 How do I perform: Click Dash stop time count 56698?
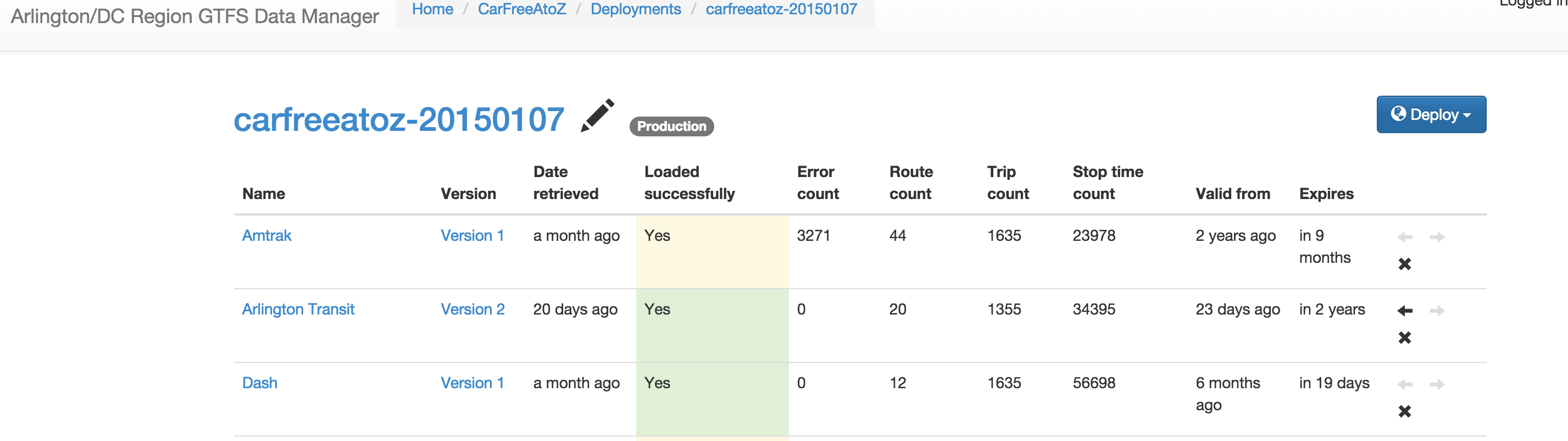(x=1094, y=383)
